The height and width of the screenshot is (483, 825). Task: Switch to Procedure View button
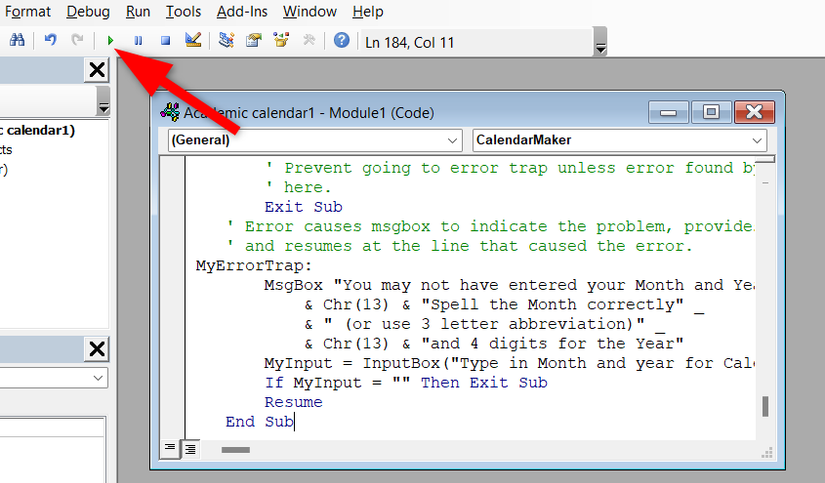tap(170, 448)
